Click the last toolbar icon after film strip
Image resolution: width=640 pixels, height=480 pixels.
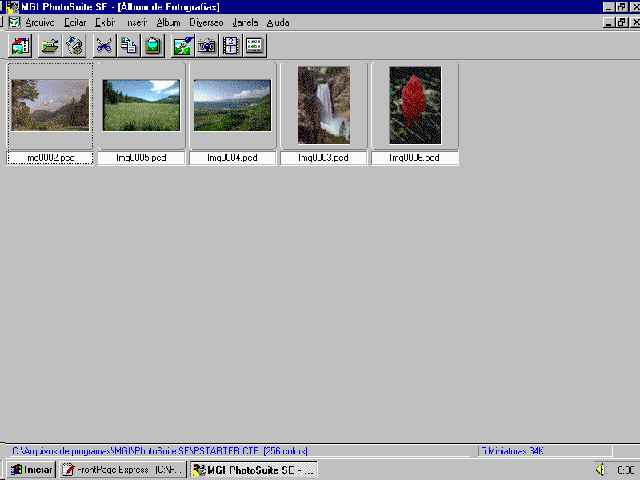255,45
